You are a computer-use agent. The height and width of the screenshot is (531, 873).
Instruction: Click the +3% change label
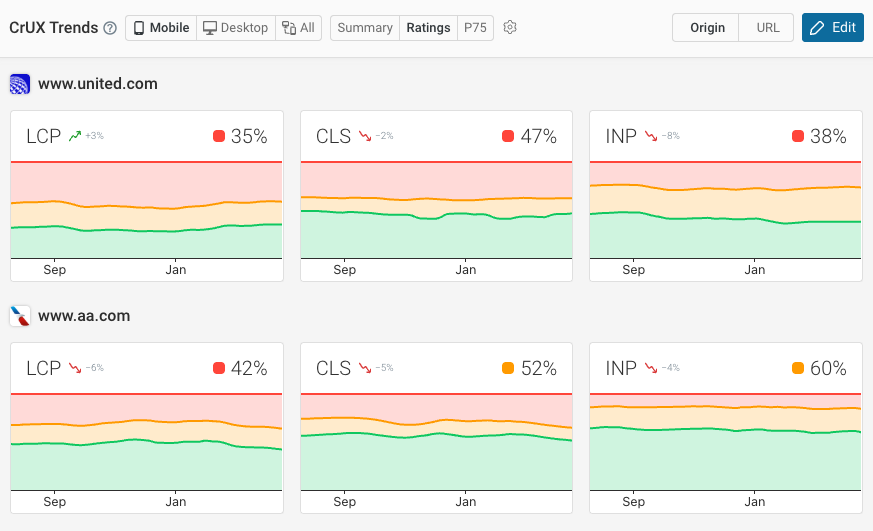tap(95, 136)
